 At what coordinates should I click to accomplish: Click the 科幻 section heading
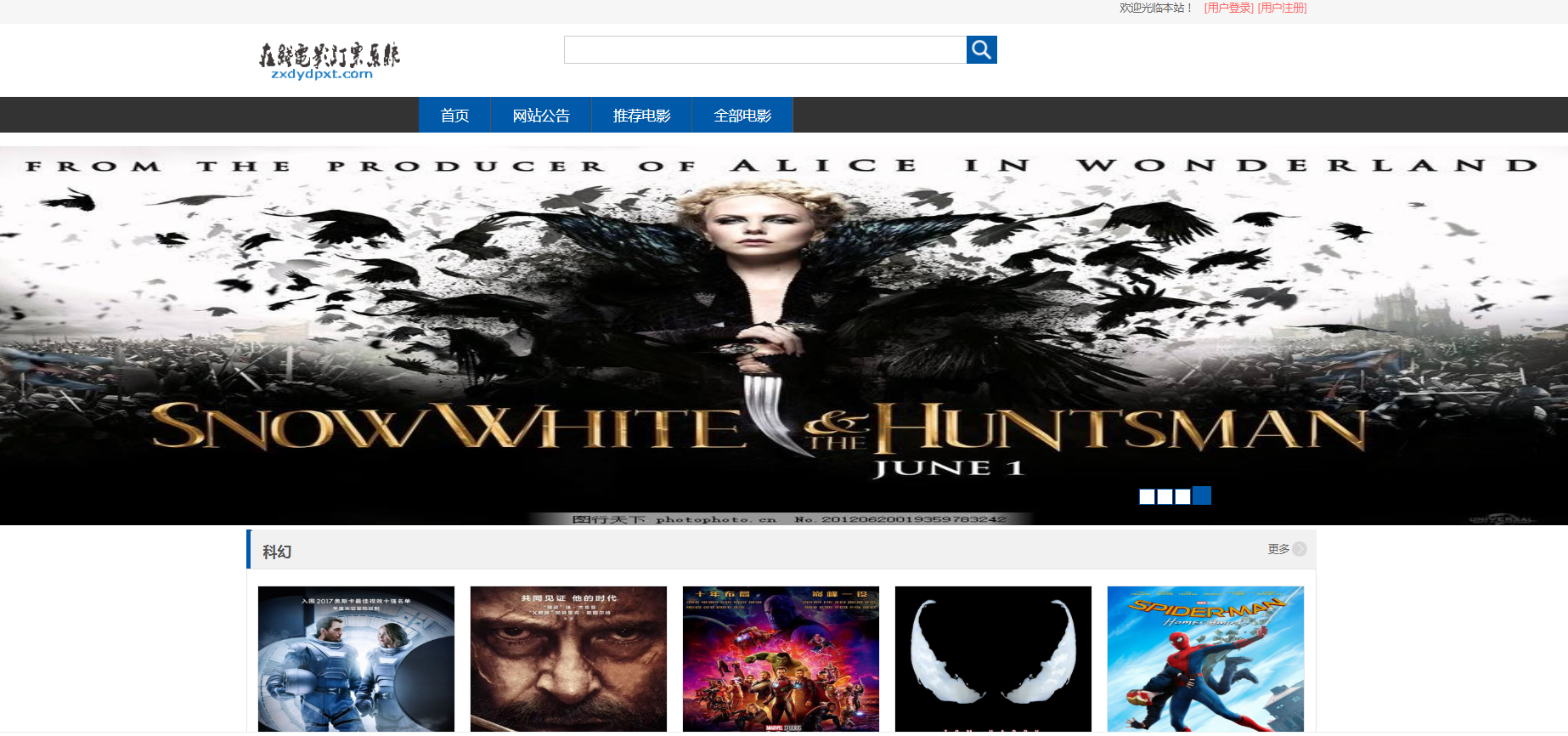277,552
